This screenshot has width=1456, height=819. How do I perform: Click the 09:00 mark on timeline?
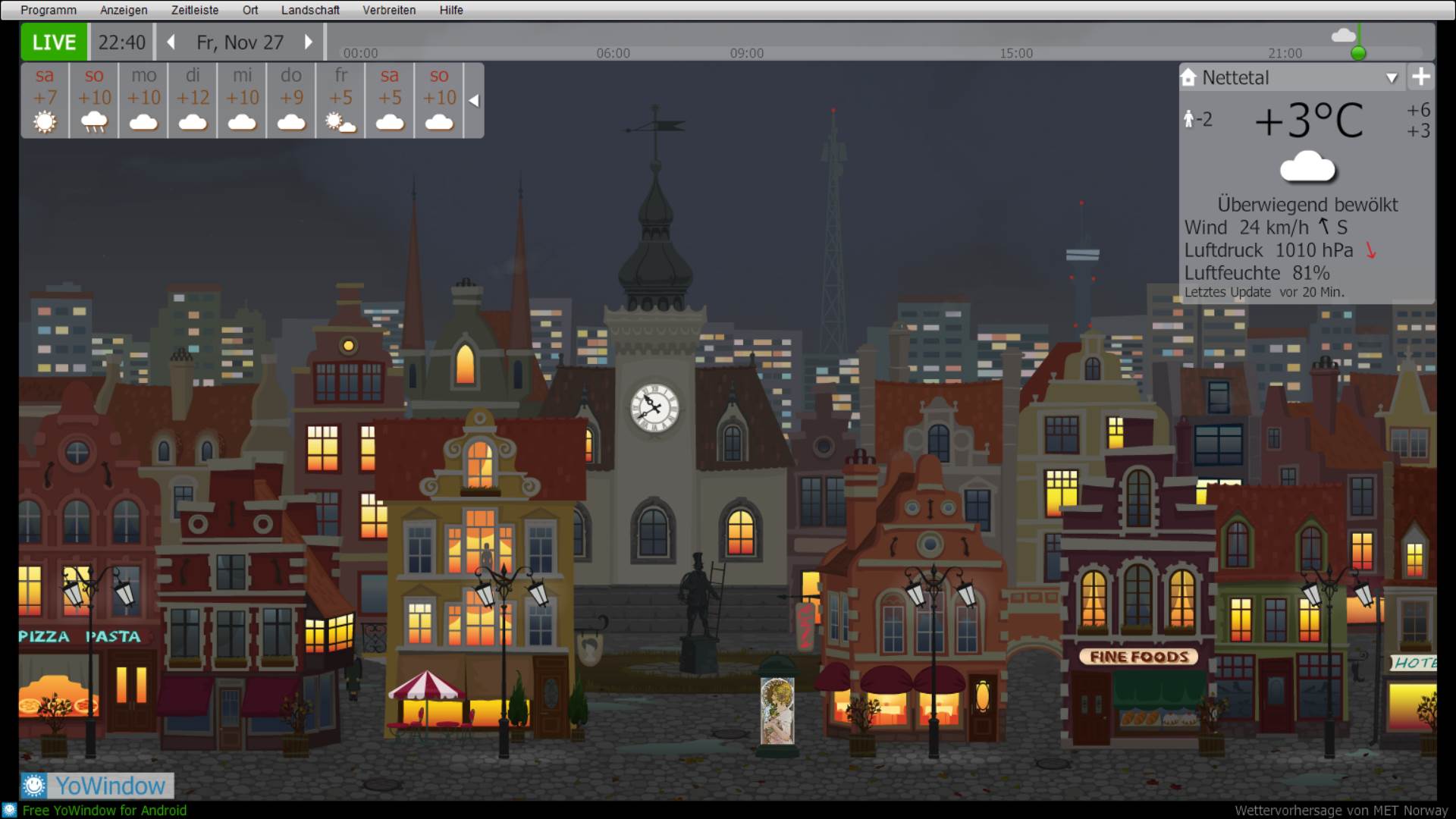(746, 53)
